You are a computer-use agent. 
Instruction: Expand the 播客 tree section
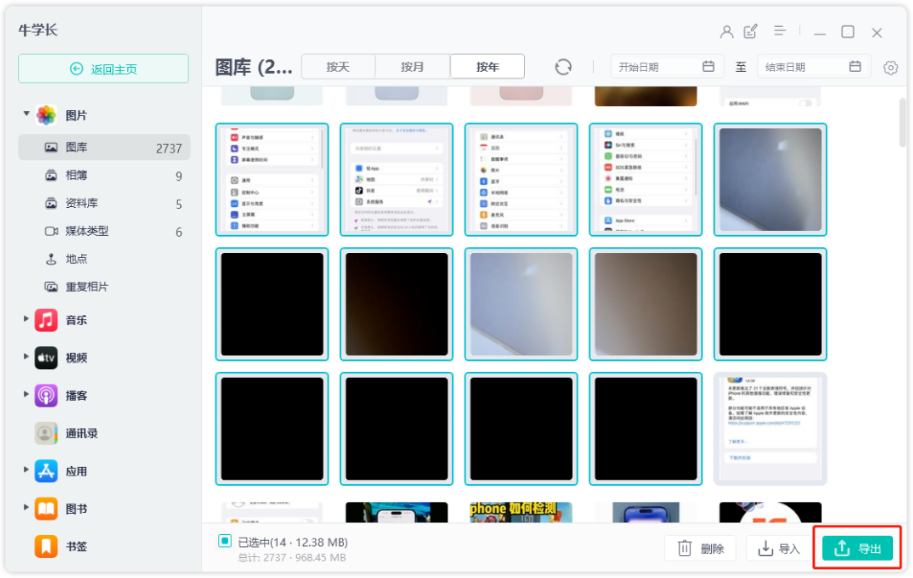click(26, 394)
